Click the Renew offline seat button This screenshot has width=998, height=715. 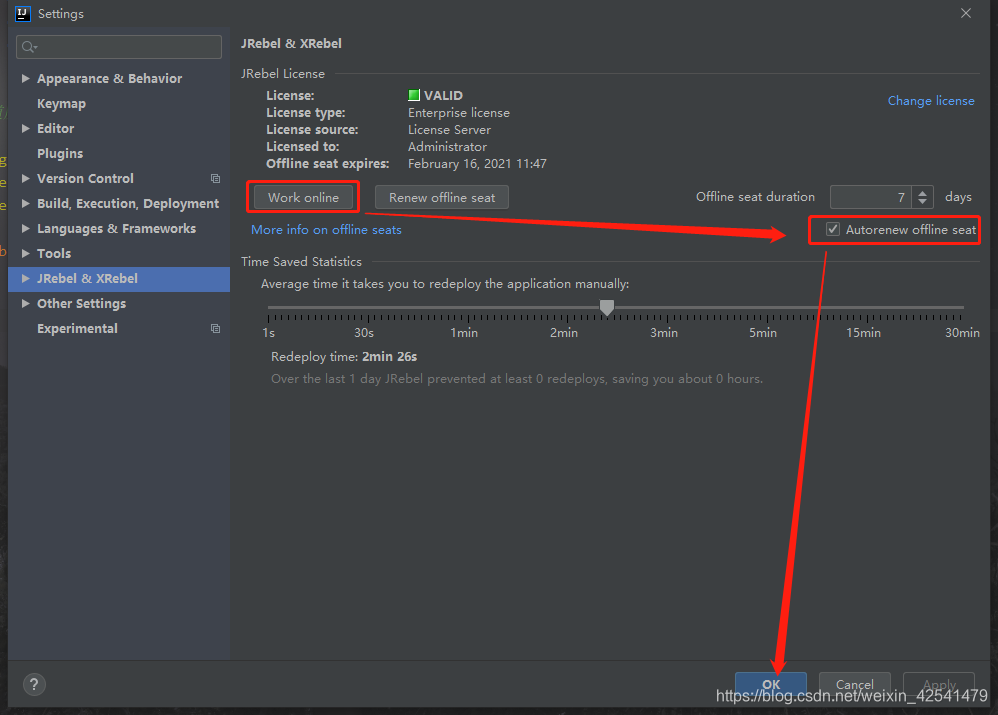click(x=441, y=197)
